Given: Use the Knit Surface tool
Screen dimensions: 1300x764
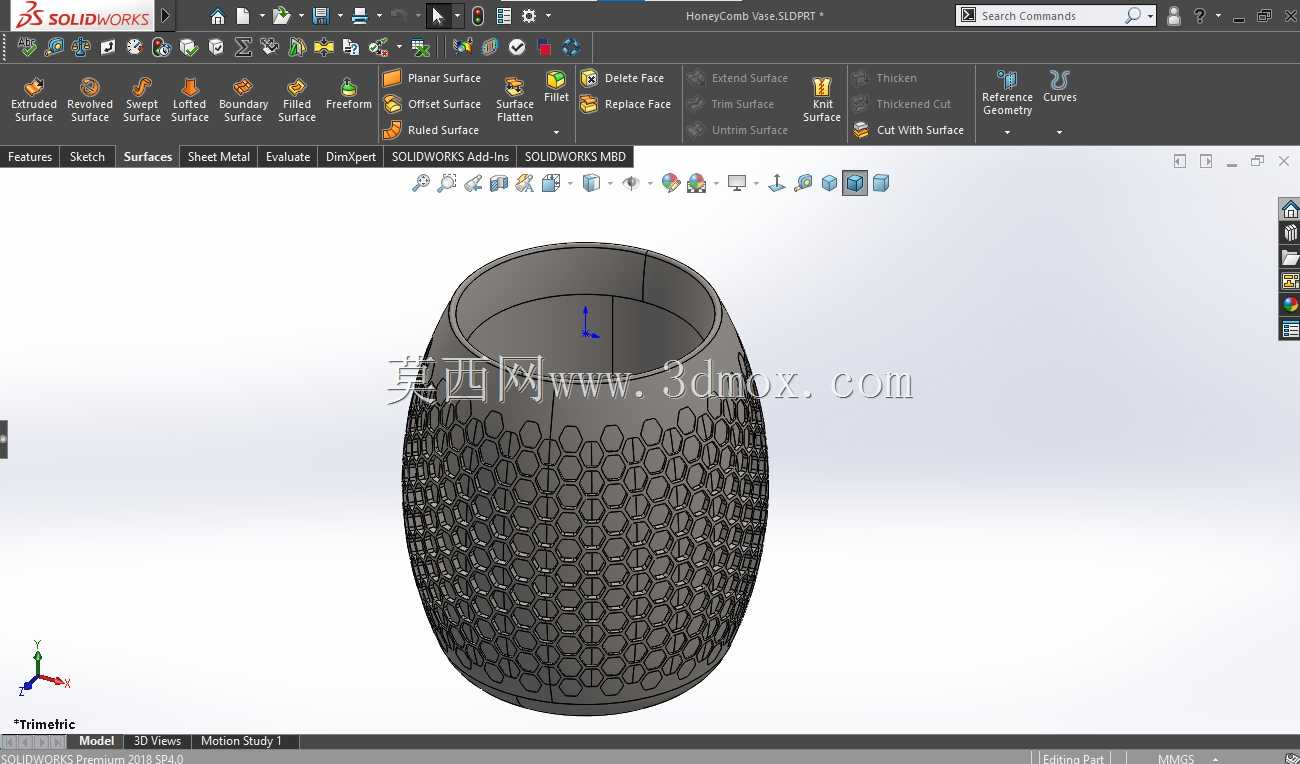Looking at the screenshot, I should [x=822, y=100].
